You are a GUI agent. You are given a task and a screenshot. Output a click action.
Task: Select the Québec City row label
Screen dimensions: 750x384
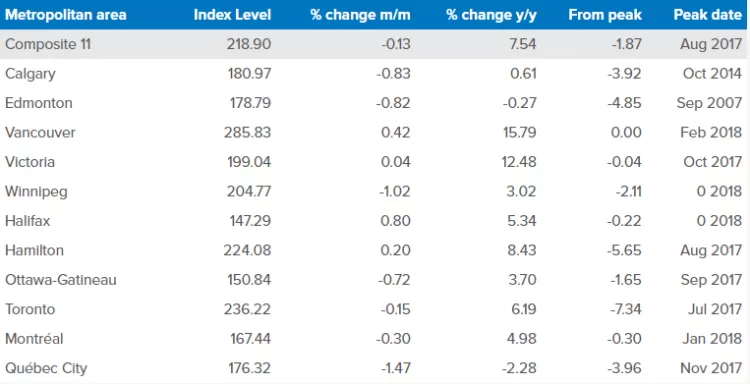click(x=46, y=369)
